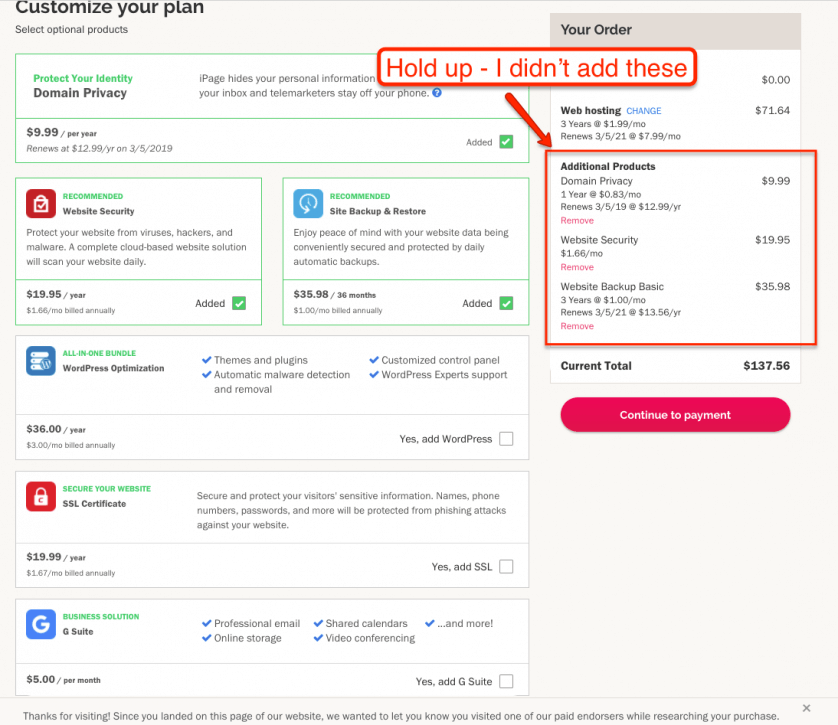Click the $5.00 / per month price
Image resolution: width=838 pixels, height=725 pixels.
tap(64, 680)
